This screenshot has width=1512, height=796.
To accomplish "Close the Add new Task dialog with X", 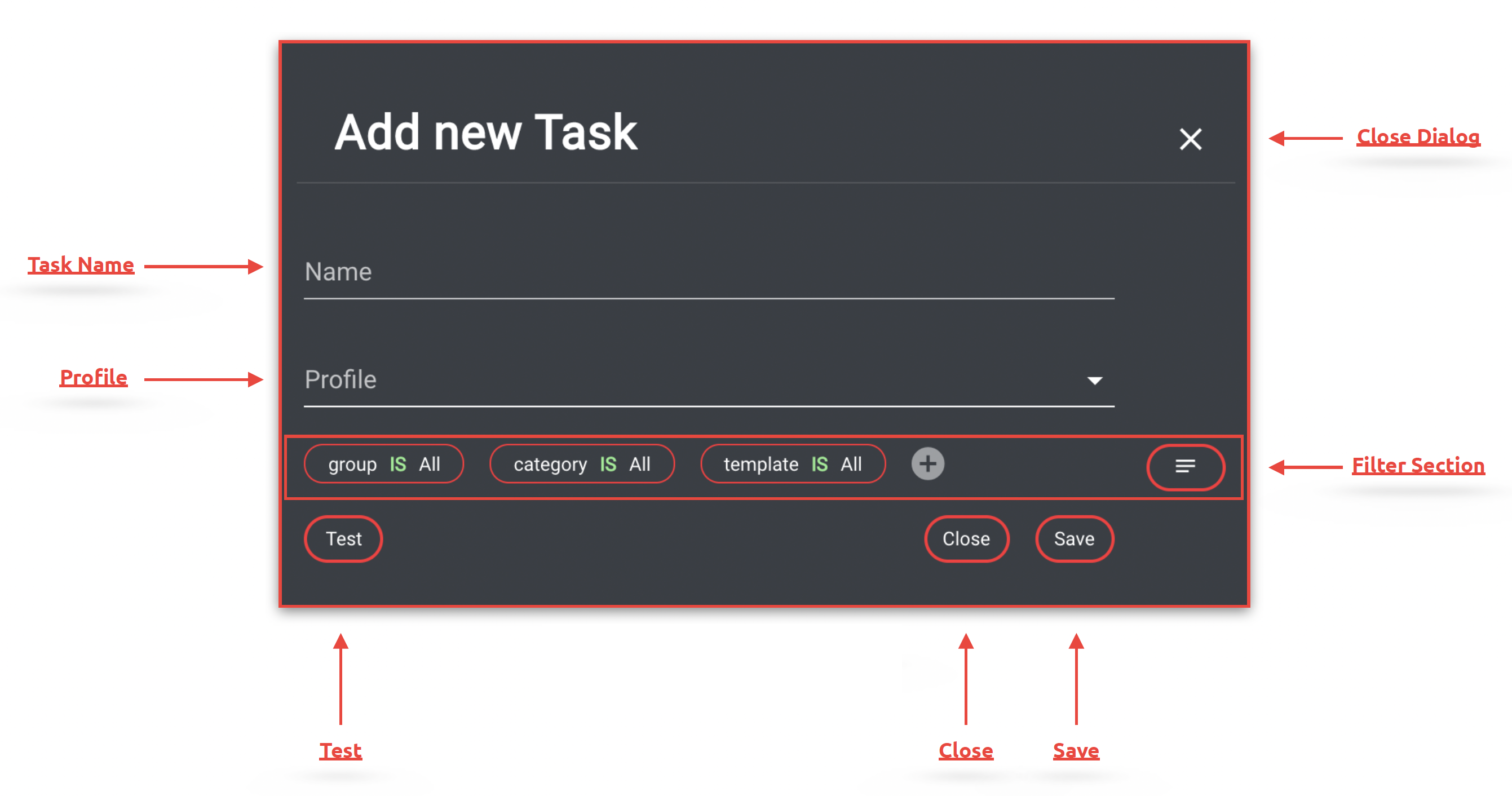I will (x=1190, y=139).
